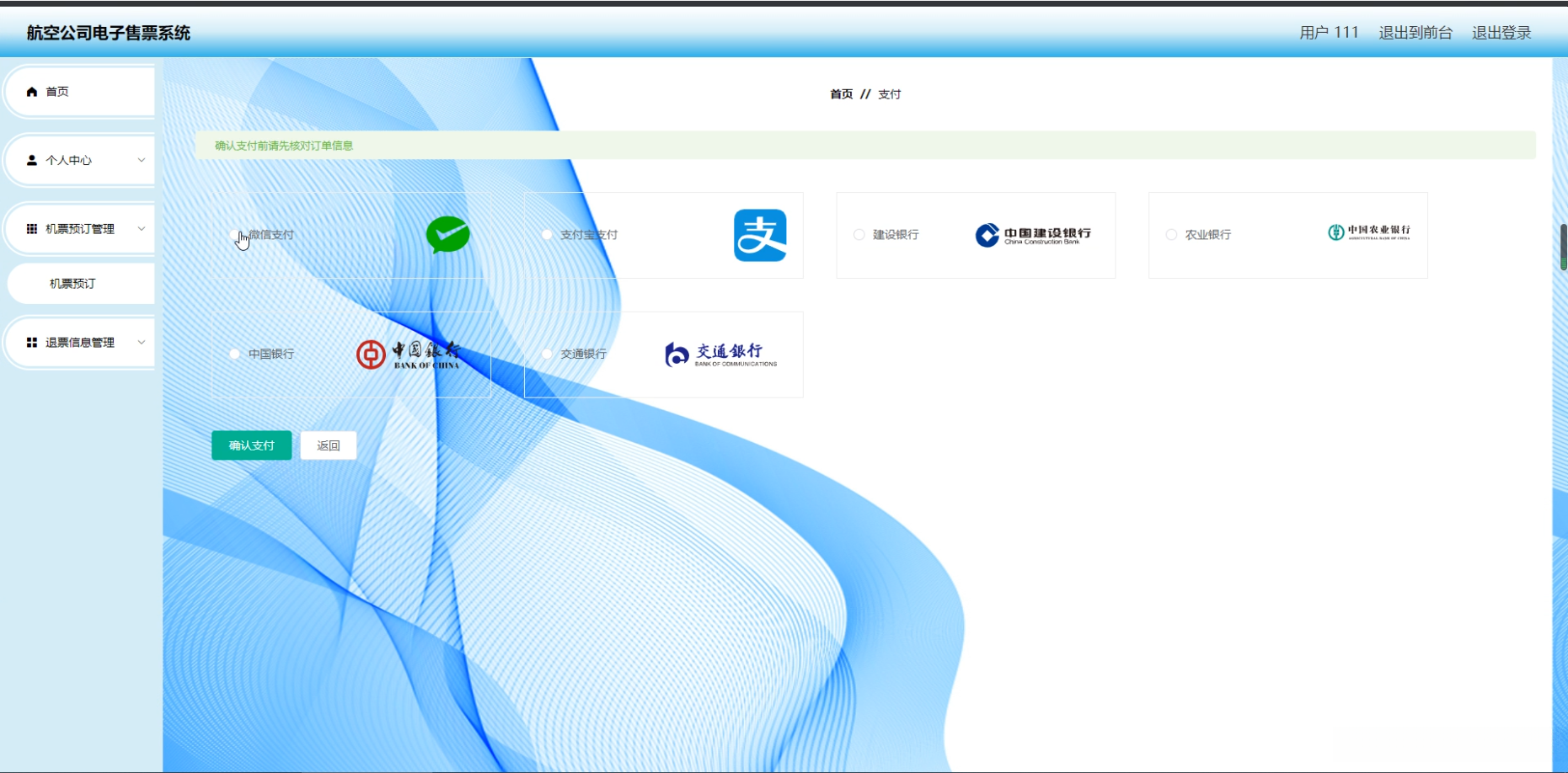Collapse the 机票预订管理 menu chevron
The width and height of the screenshot is (1568, 773).
142,229
